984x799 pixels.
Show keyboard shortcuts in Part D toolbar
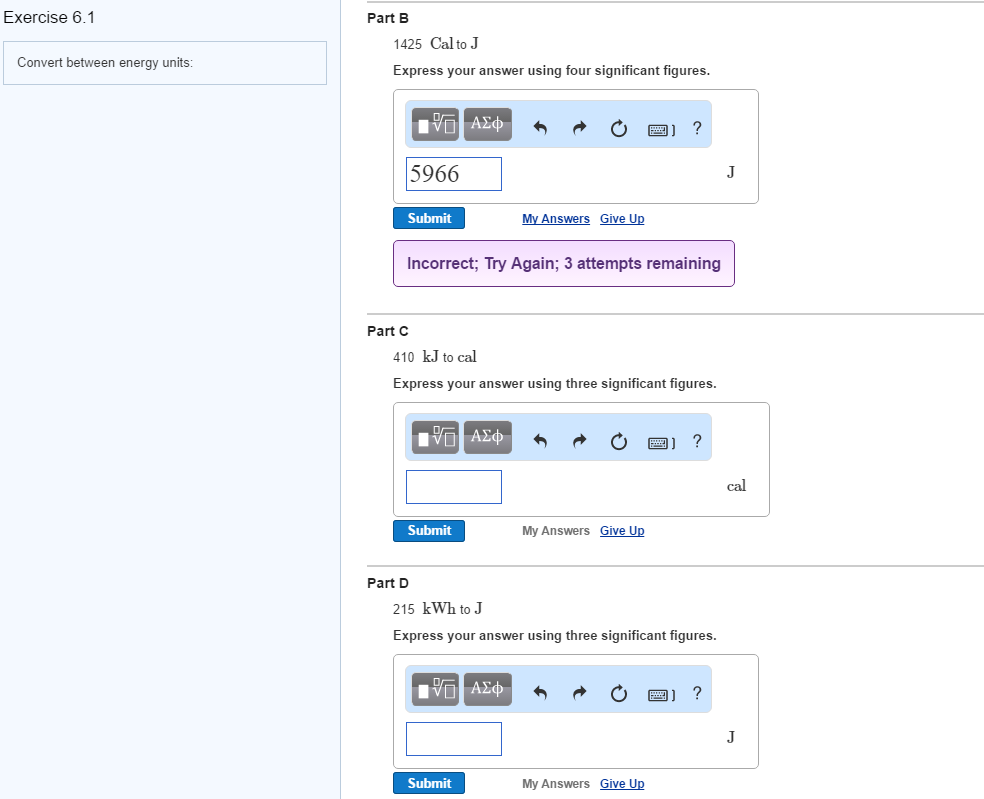659,693
